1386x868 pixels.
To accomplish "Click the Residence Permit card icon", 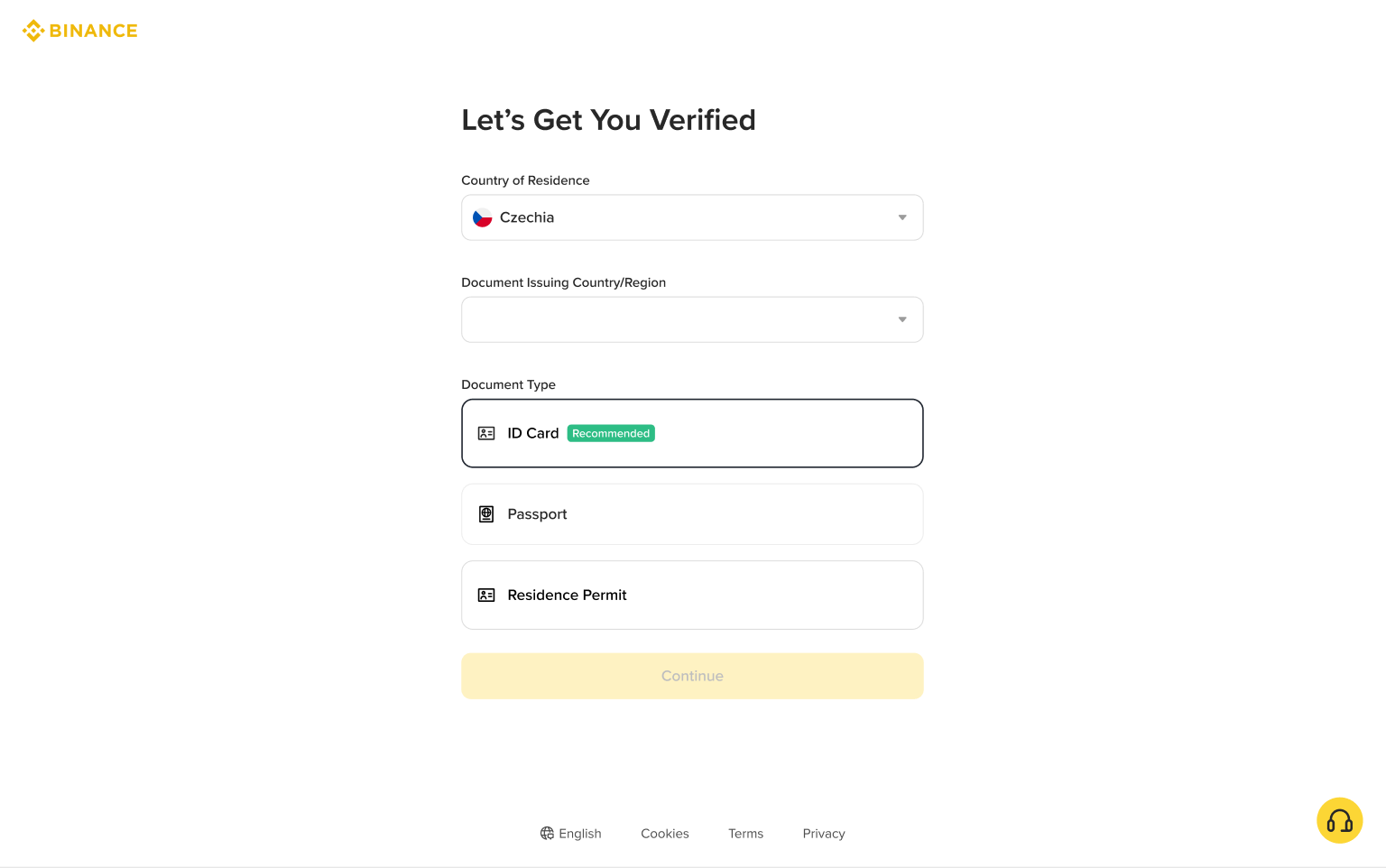I will tap(486, 596).
